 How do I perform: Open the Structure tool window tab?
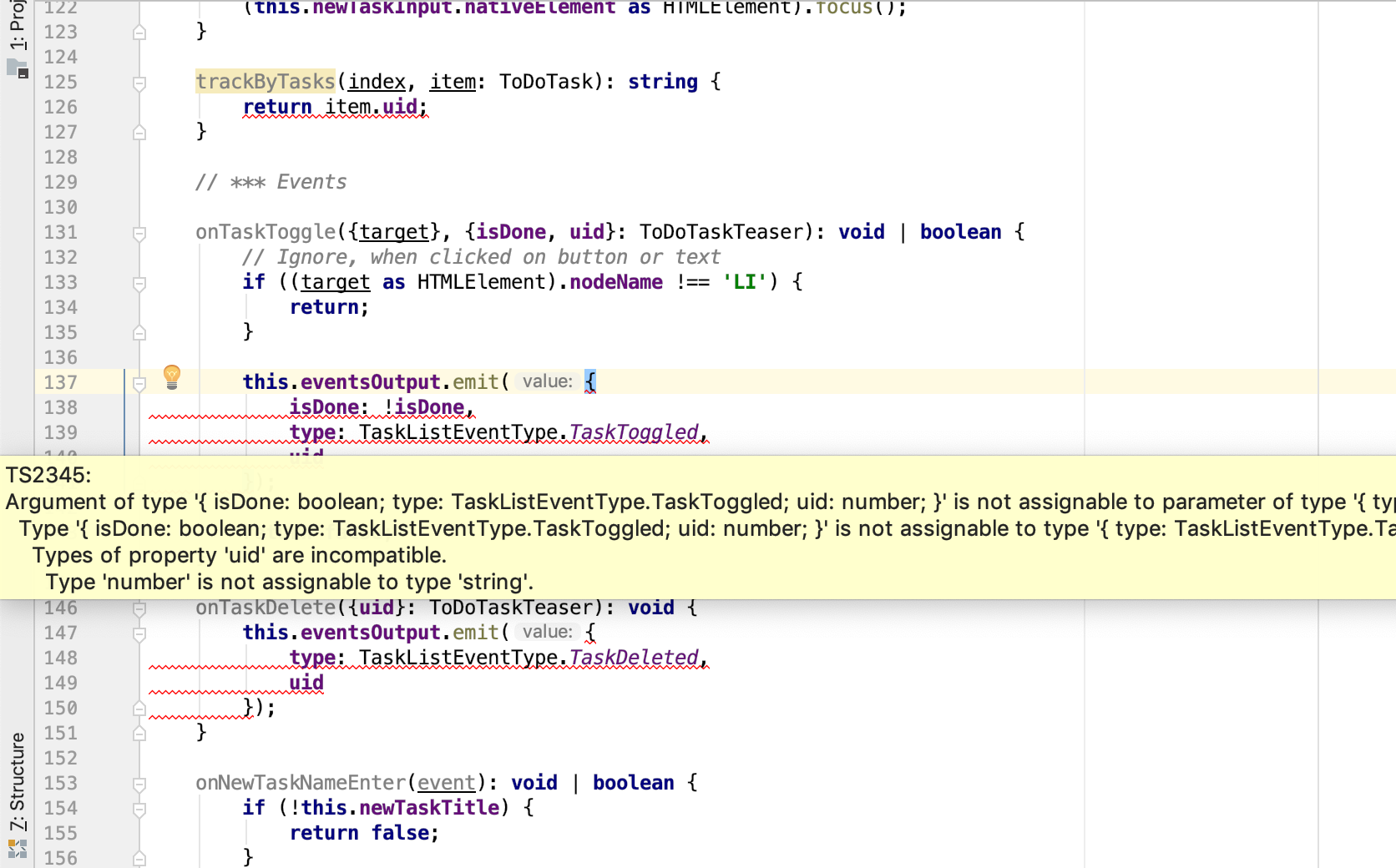pos(17,795)
